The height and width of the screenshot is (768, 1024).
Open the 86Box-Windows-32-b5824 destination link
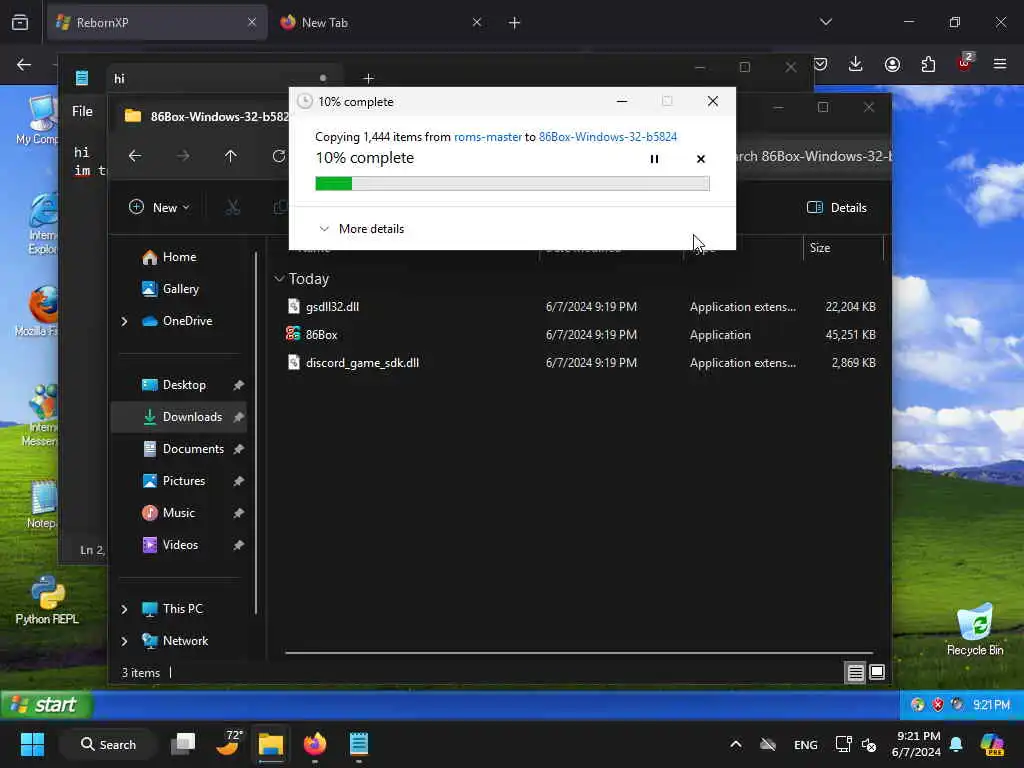607,136
